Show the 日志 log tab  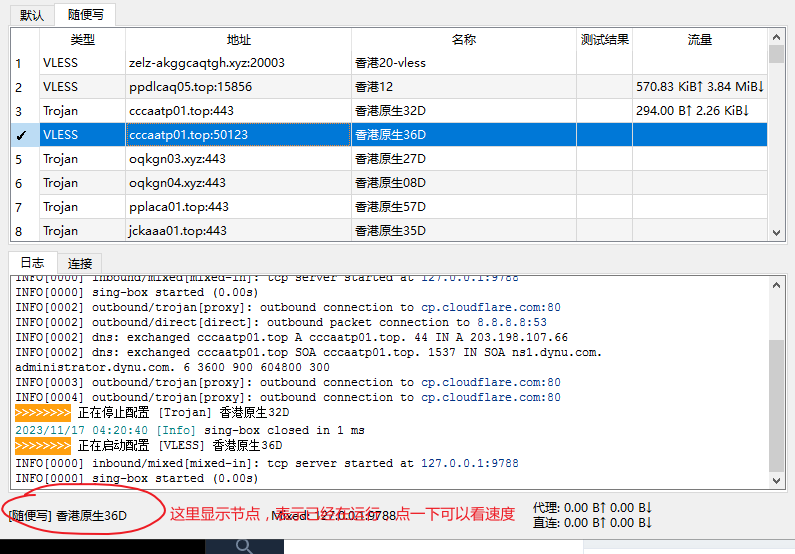pos(32,262)
